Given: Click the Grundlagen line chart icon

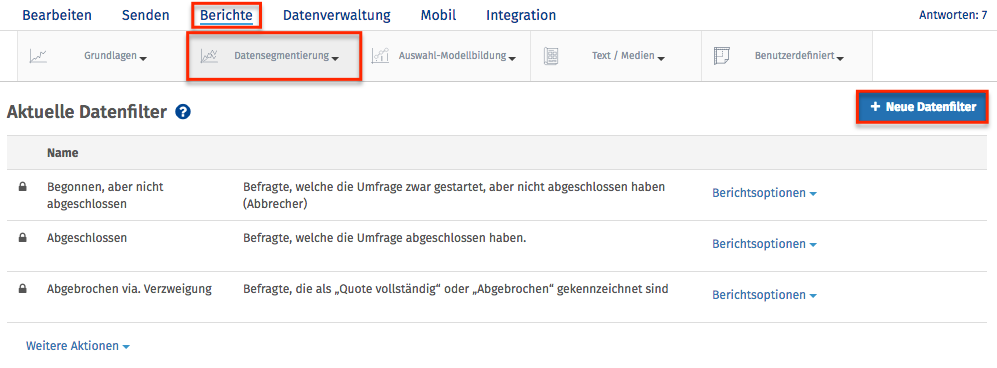Looking at the screenshot, I should [38, 56].
